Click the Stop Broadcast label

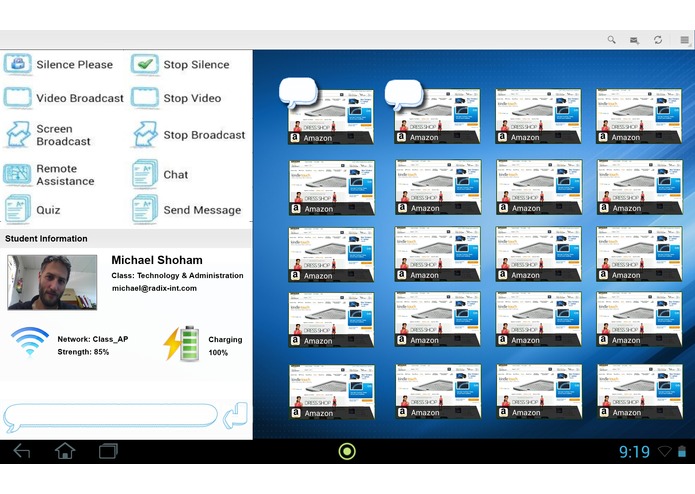click(204, 135)
